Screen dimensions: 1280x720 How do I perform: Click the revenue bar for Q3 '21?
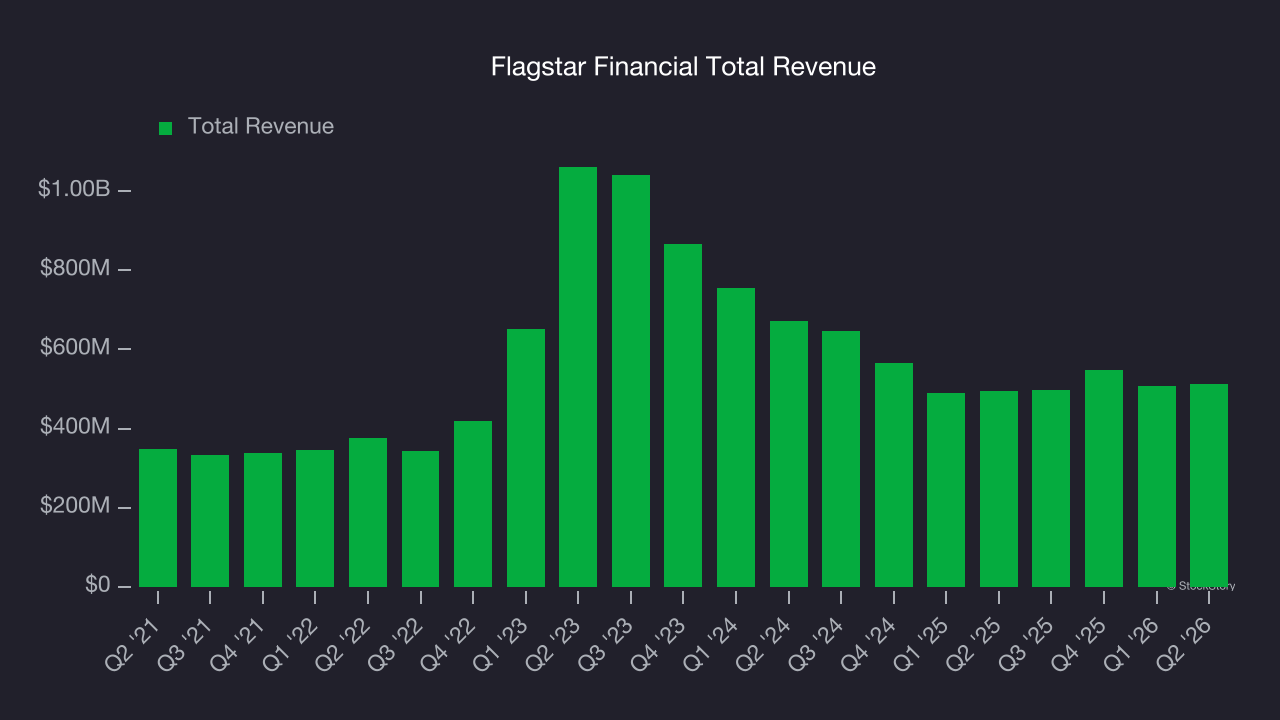point(210,521)
